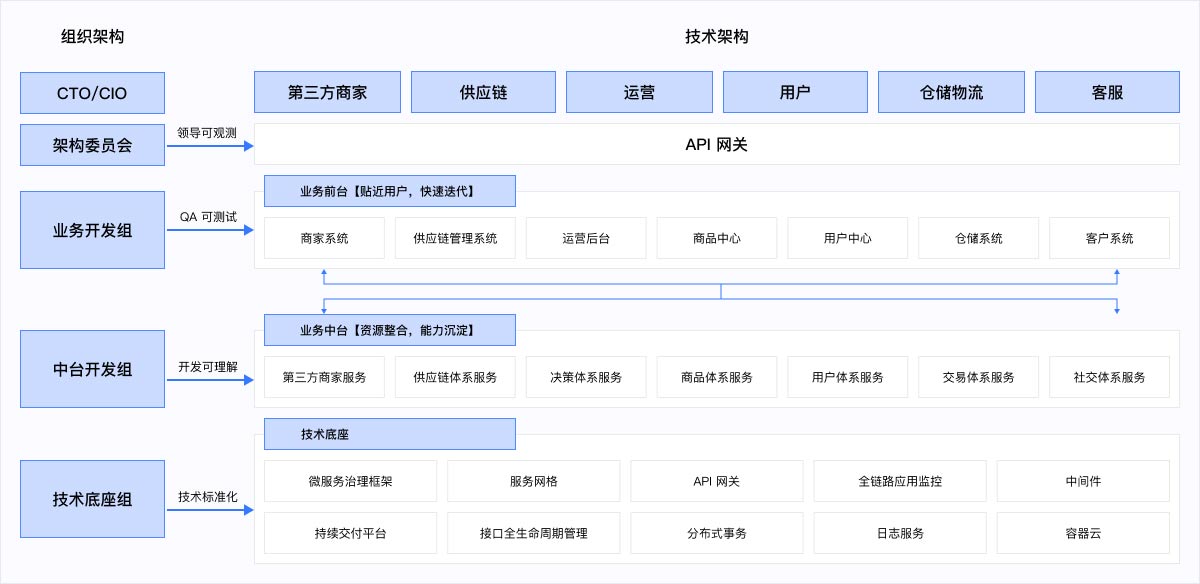Viewport: 1200px width, 584px height.
Task: Select the 商品中心 module box
Action: point(716,238)
